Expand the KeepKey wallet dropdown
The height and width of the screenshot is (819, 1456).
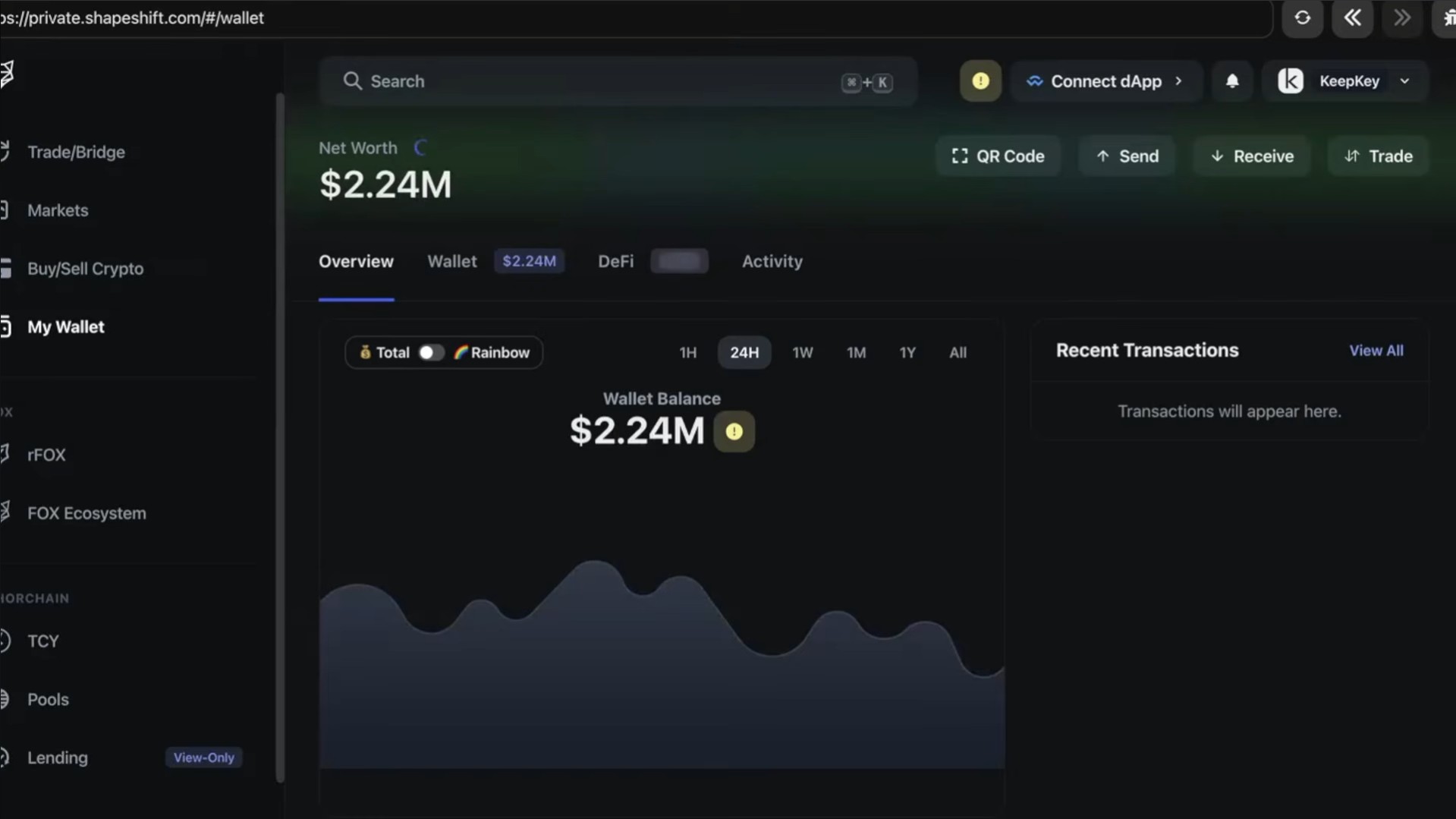1404,81
